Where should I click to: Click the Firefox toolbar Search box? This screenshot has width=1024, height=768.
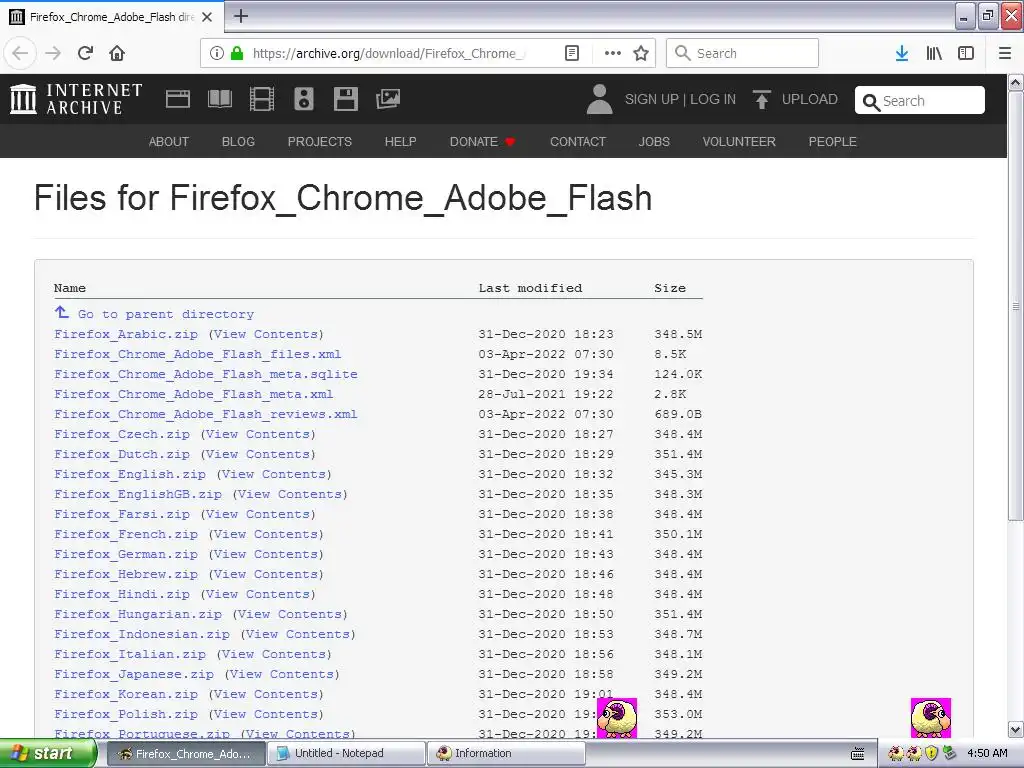(x=743, y=53)
